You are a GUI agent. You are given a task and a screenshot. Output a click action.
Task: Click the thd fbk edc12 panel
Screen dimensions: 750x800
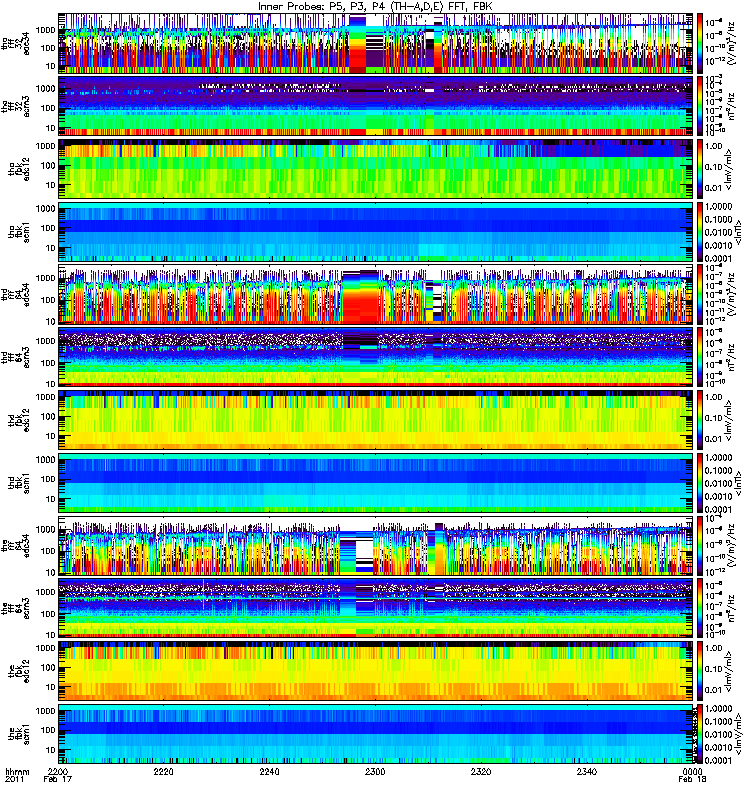point(376,420)
